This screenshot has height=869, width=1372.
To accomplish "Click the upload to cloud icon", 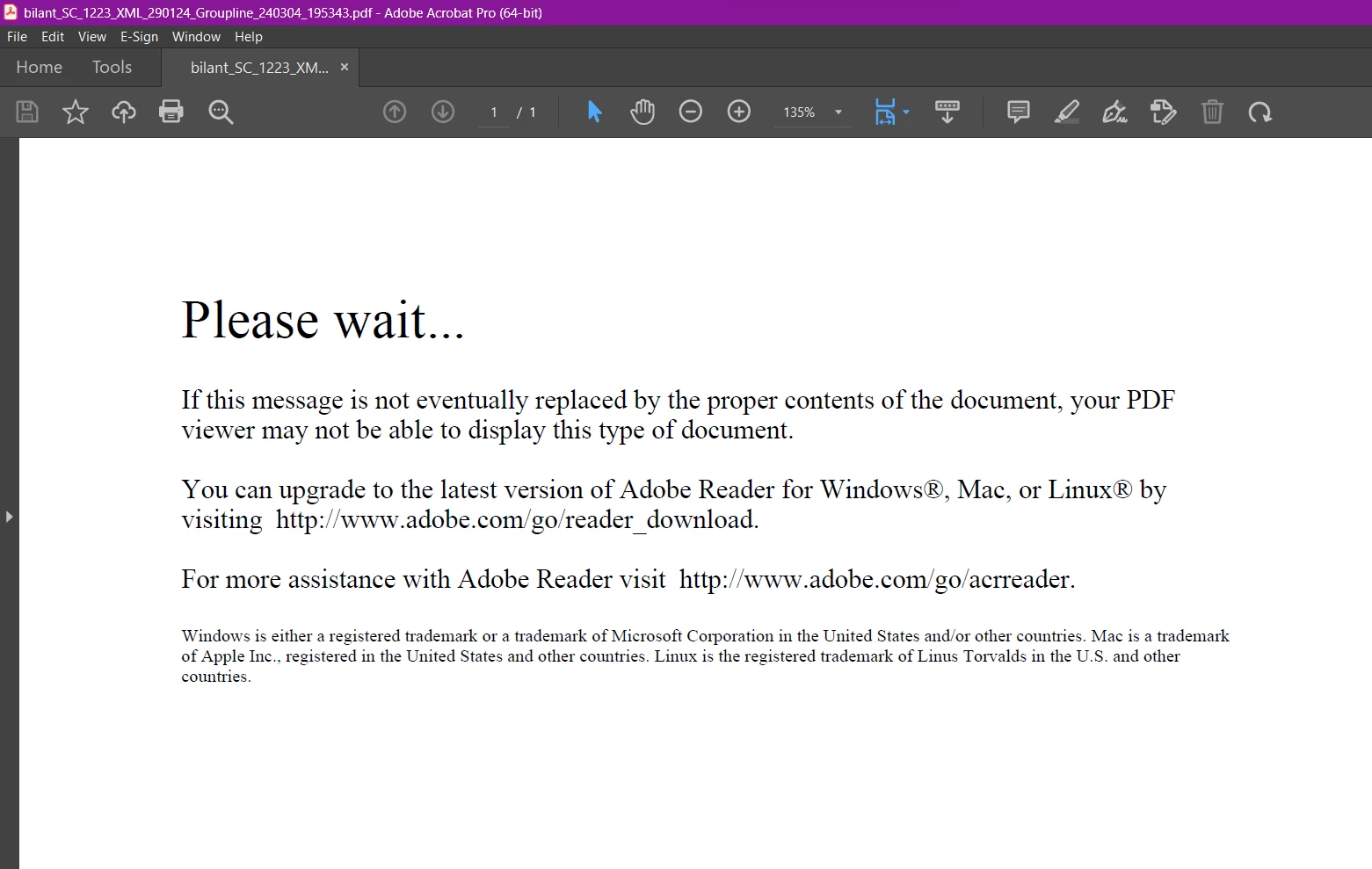I will 123,112.
